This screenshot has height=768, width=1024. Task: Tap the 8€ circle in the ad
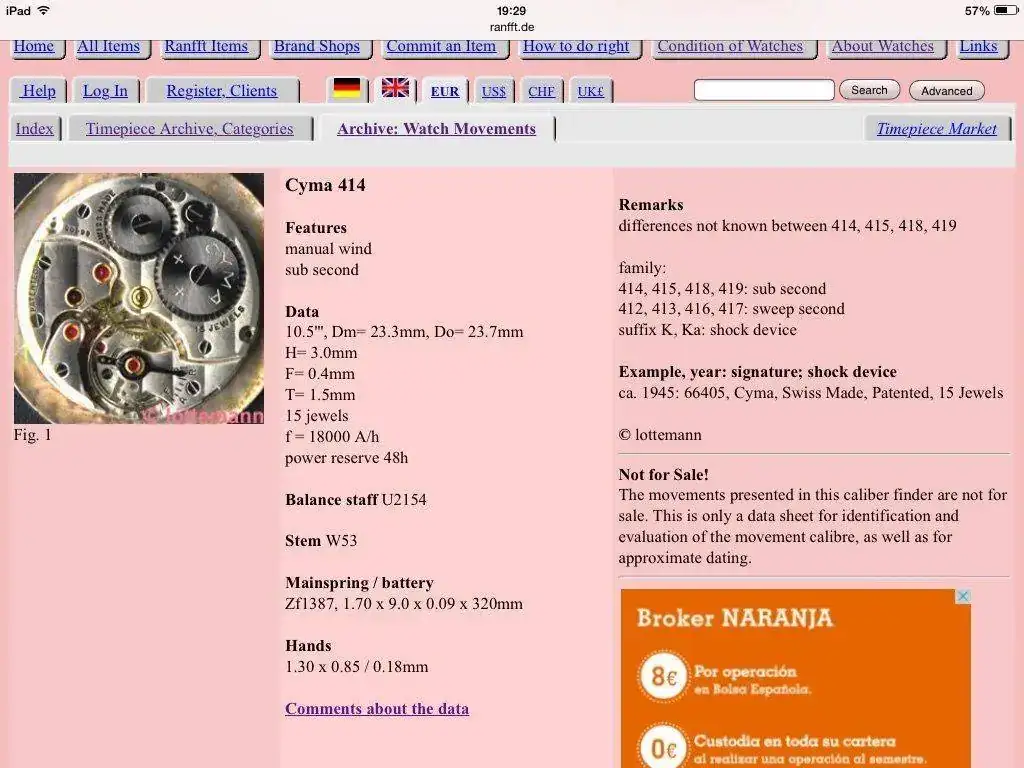663,676
